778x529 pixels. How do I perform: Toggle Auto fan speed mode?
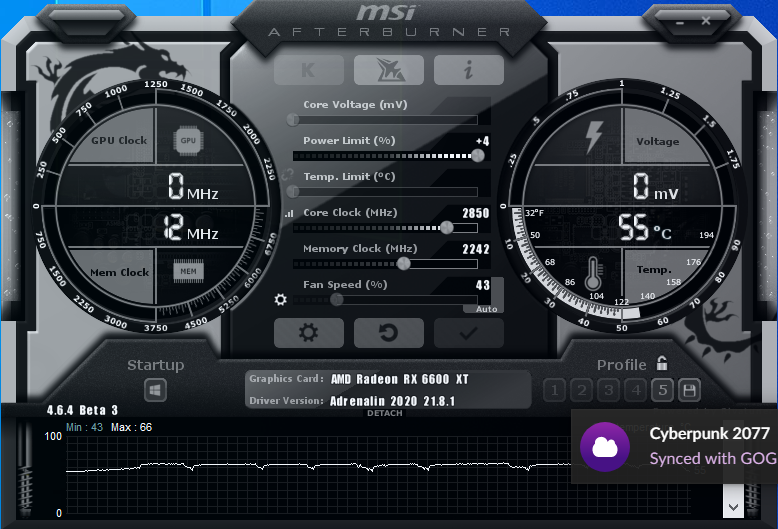coord(486,309)
